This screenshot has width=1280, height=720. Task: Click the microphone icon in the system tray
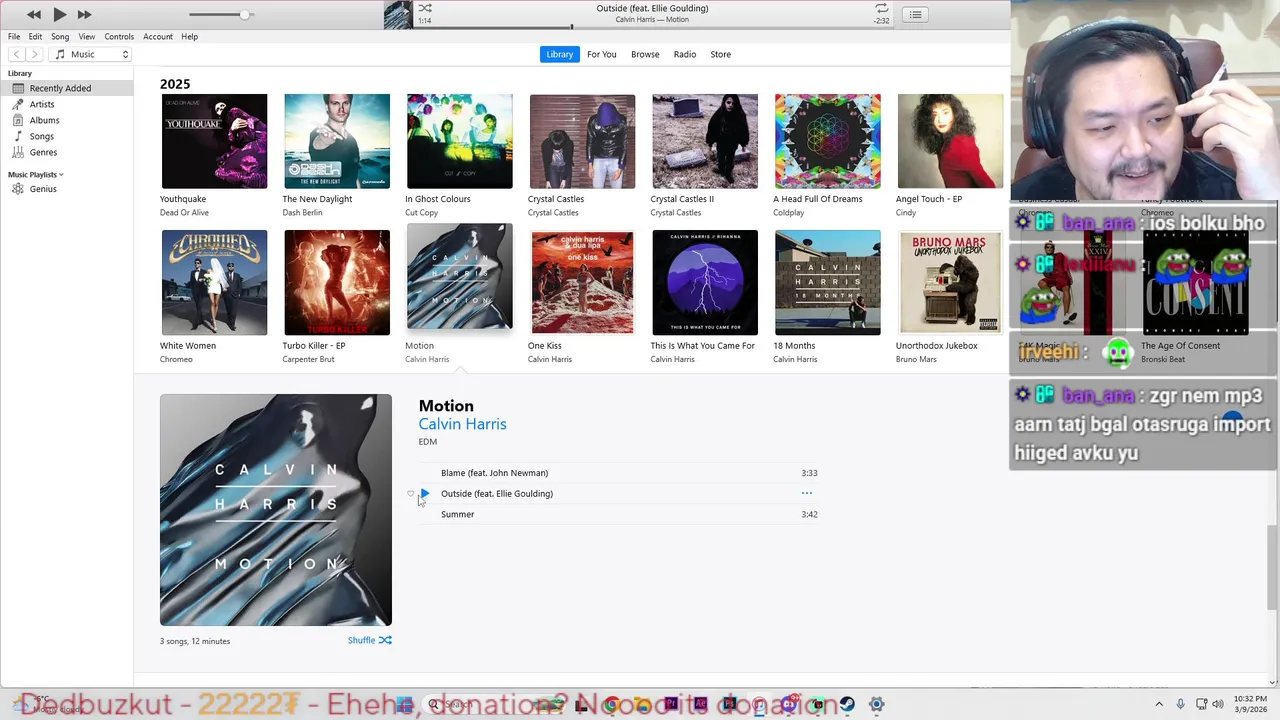coord(1180,705)
